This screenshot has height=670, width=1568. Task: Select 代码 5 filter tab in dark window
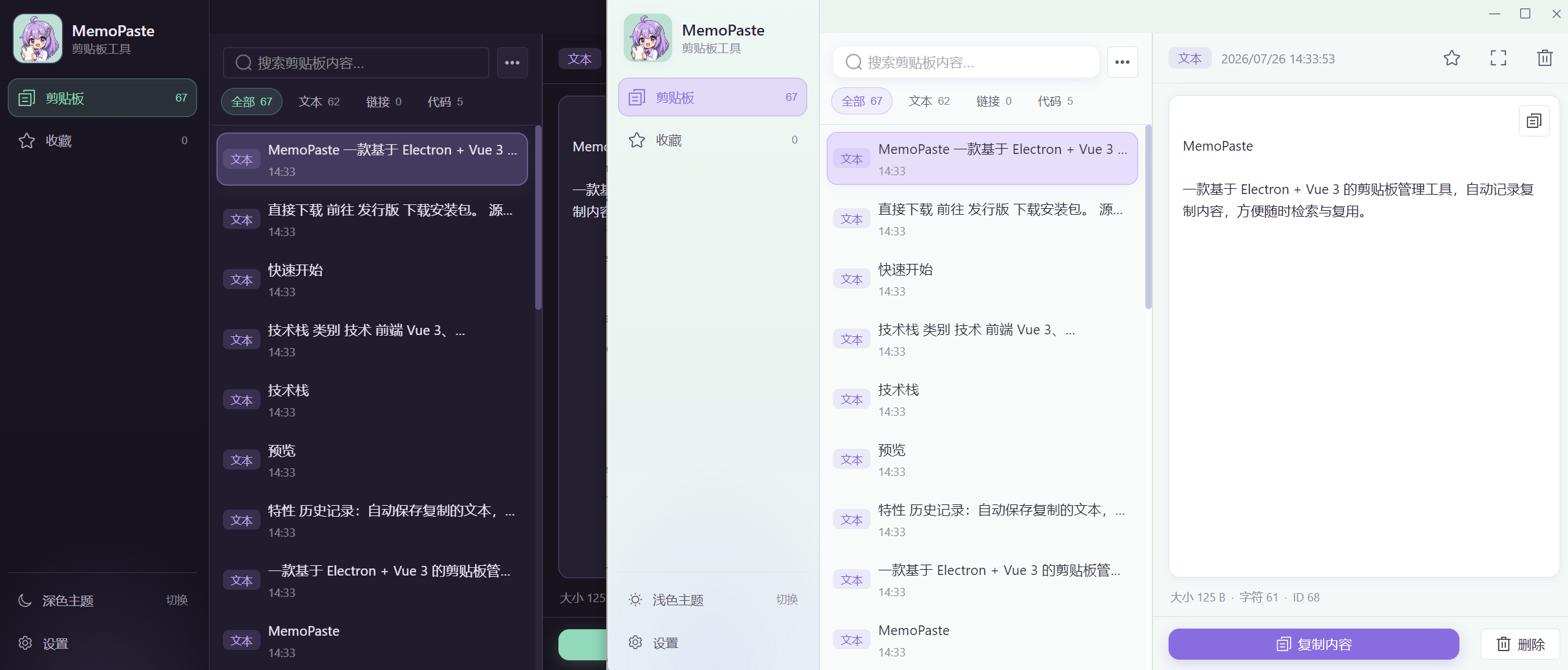445,102
